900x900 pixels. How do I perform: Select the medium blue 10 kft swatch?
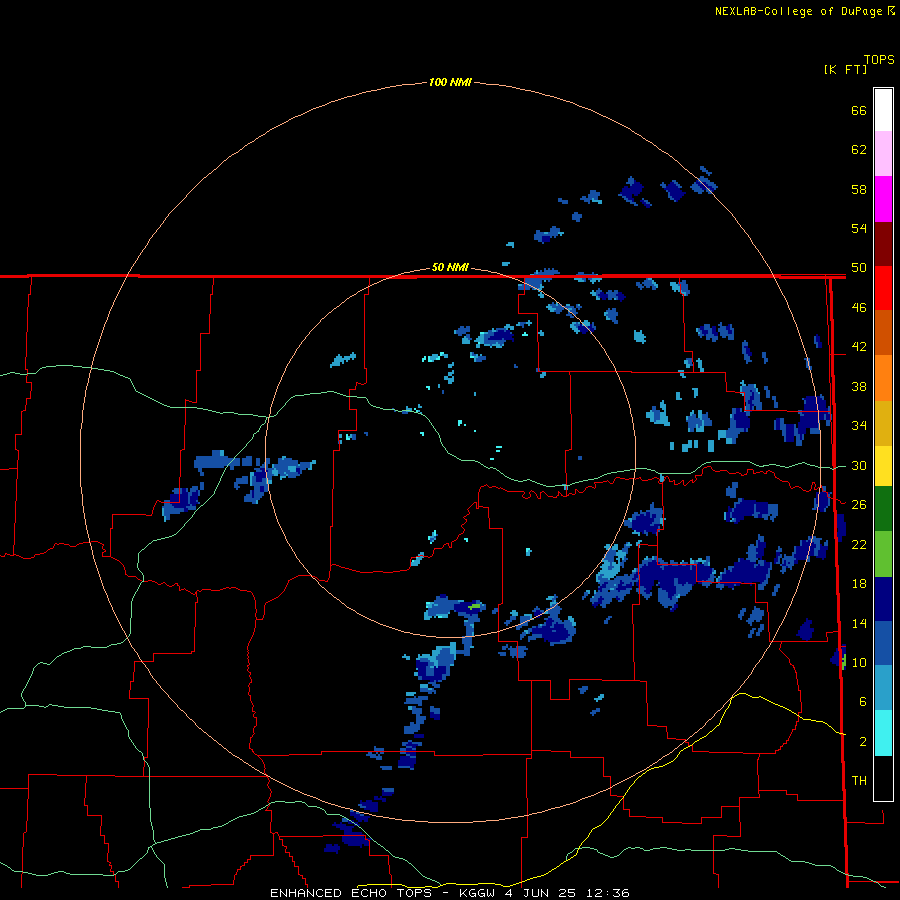[883, 643]
